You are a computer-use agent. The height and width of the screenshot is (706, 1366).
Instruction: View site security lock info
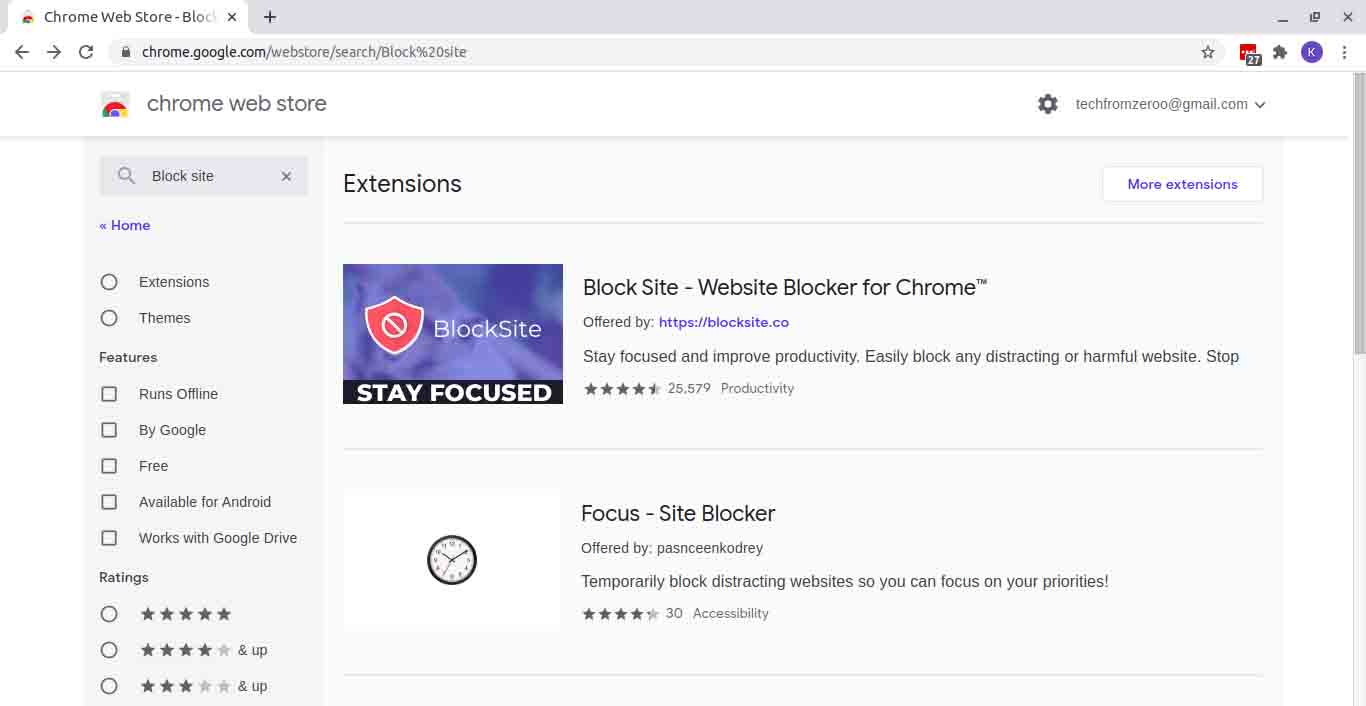[x=125, y=52]
